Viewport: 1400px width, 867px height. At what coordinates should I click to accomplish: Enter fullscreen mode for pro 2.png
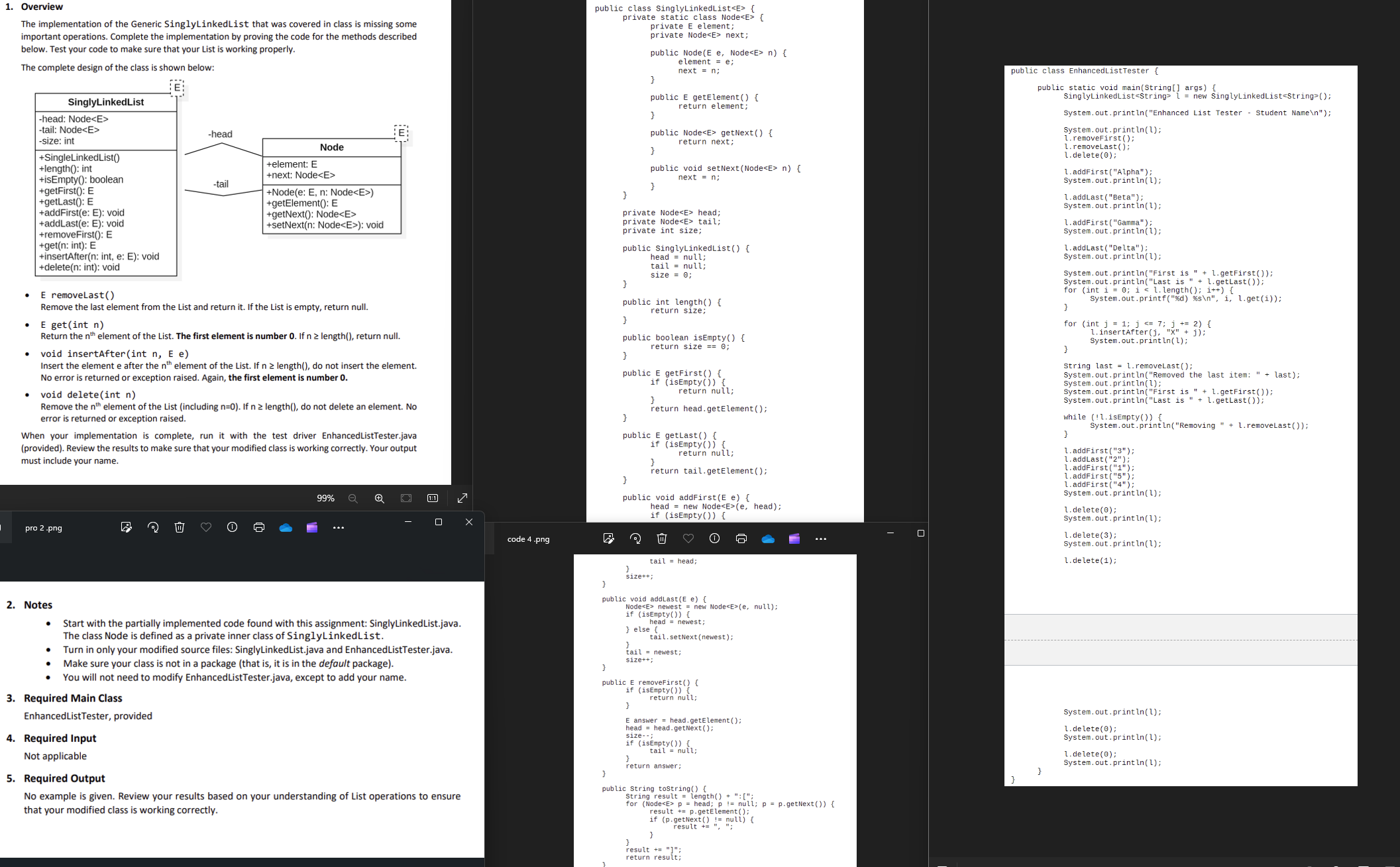[x=462, y=498]
